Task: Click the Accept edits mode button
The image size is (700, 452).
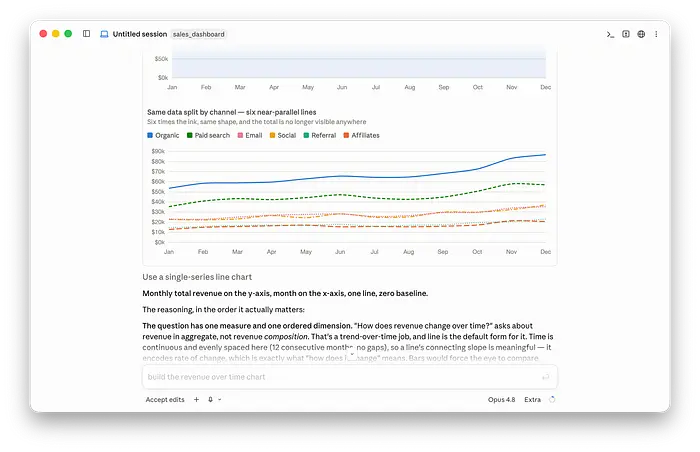Action: [x=165, y=400]
